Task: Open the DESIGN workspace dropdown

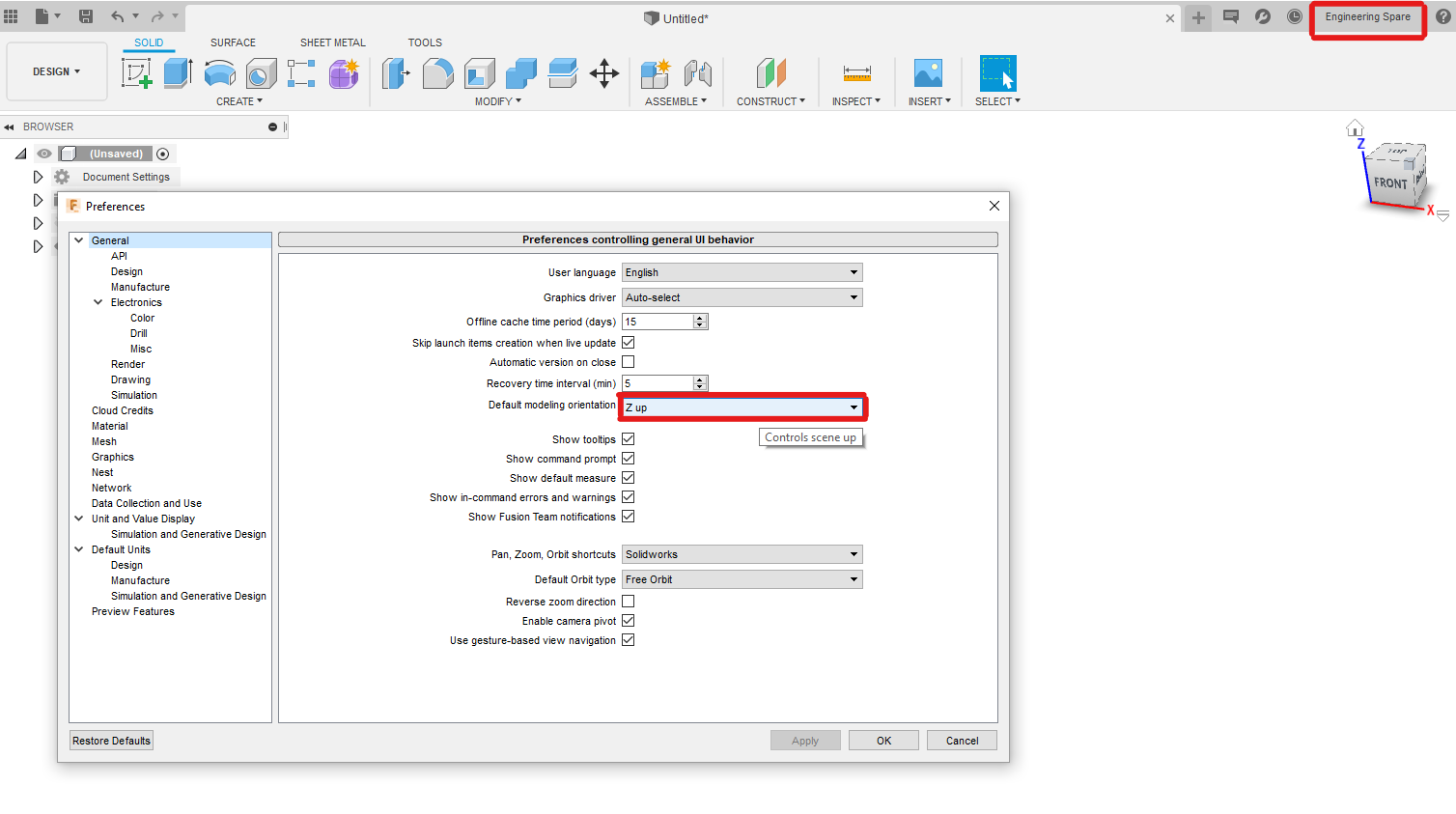Action: pos(57,71)
